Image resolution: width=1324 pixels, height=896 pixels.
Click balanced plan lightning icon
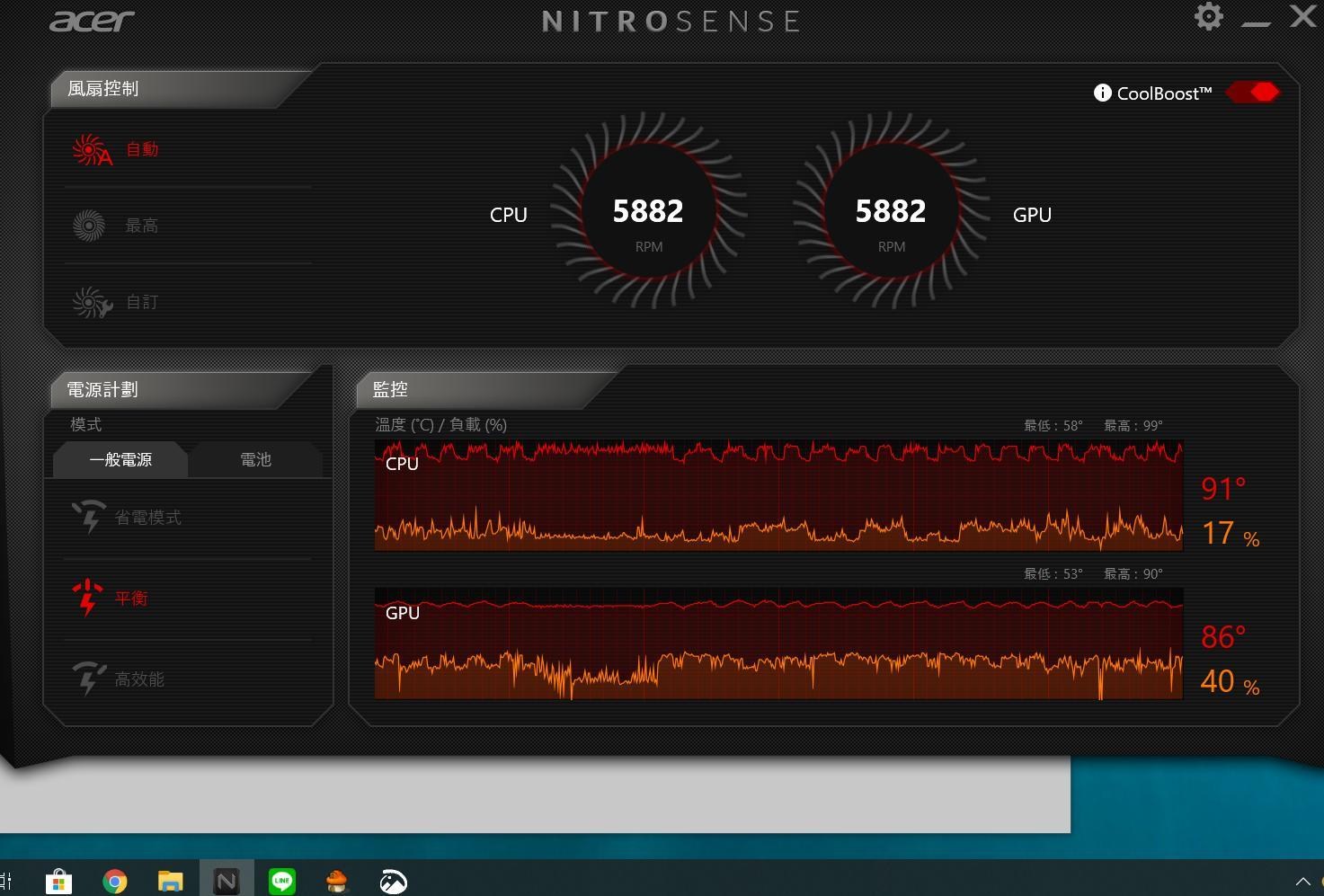point(87,598)
